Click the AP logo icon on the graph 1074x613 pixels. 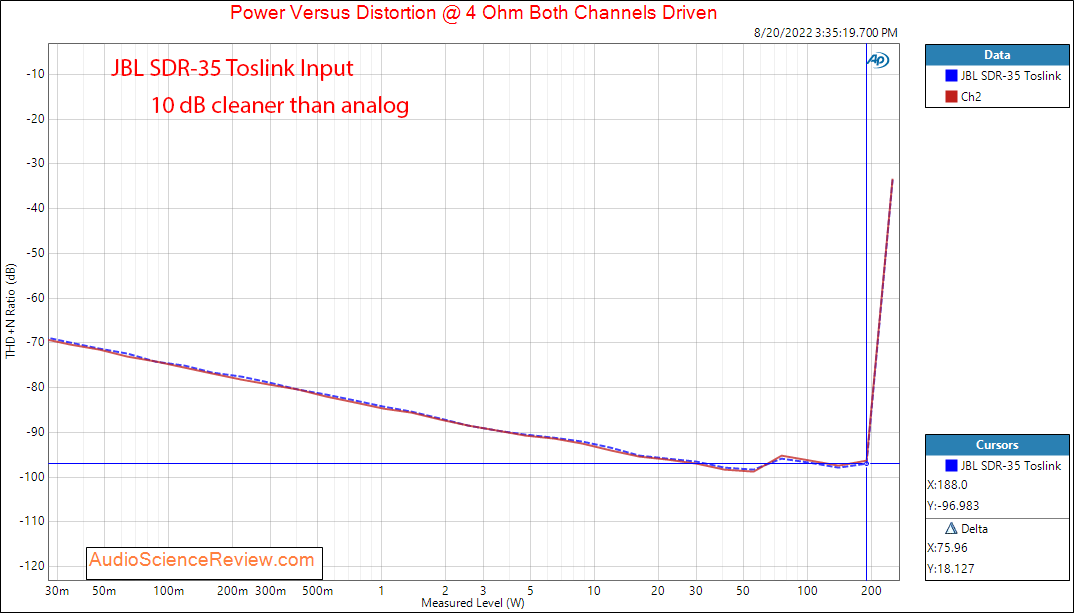coord(877,60)
